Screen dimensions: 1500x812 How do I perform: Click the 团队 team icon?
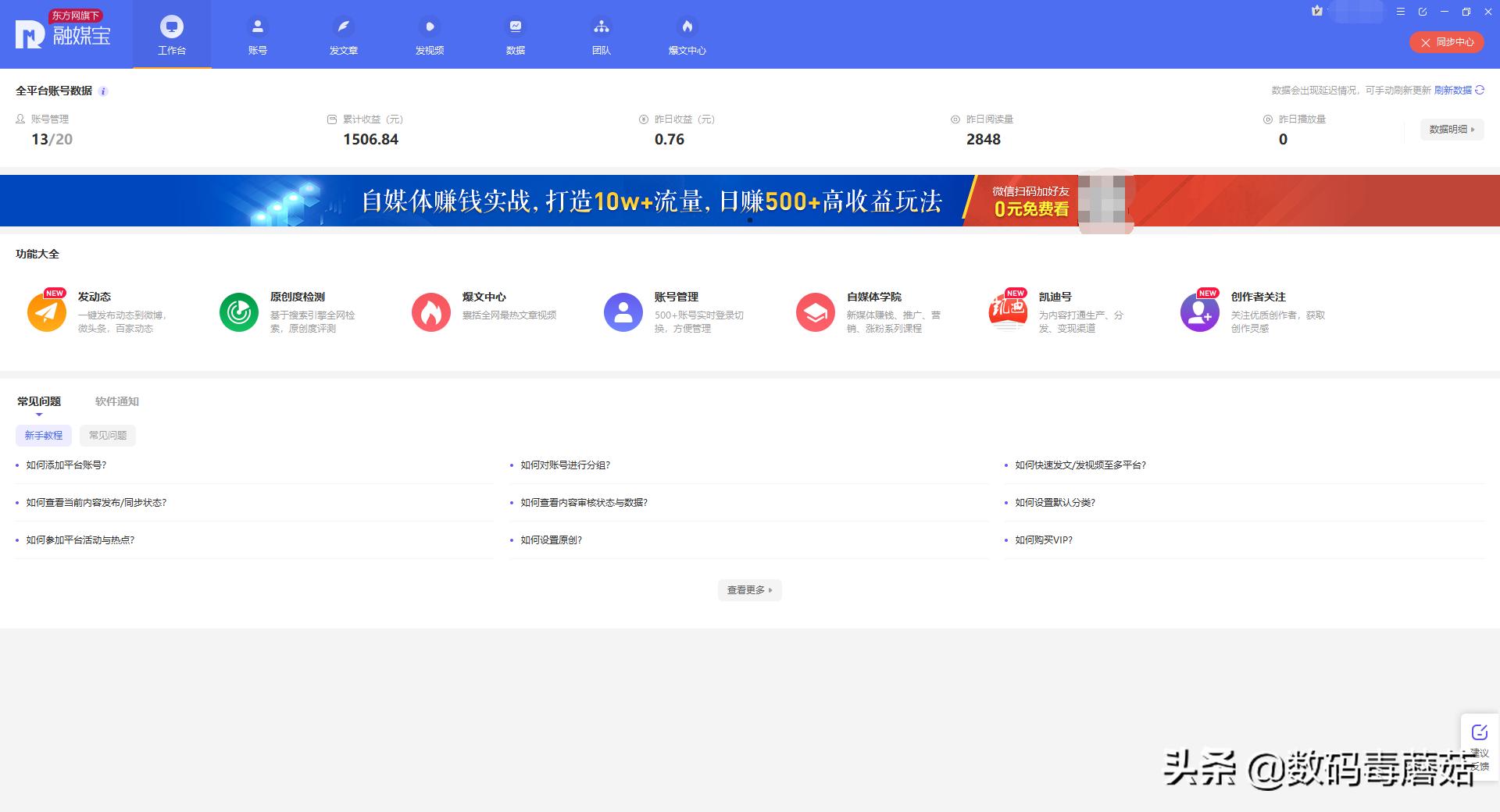tap(602, 34)
